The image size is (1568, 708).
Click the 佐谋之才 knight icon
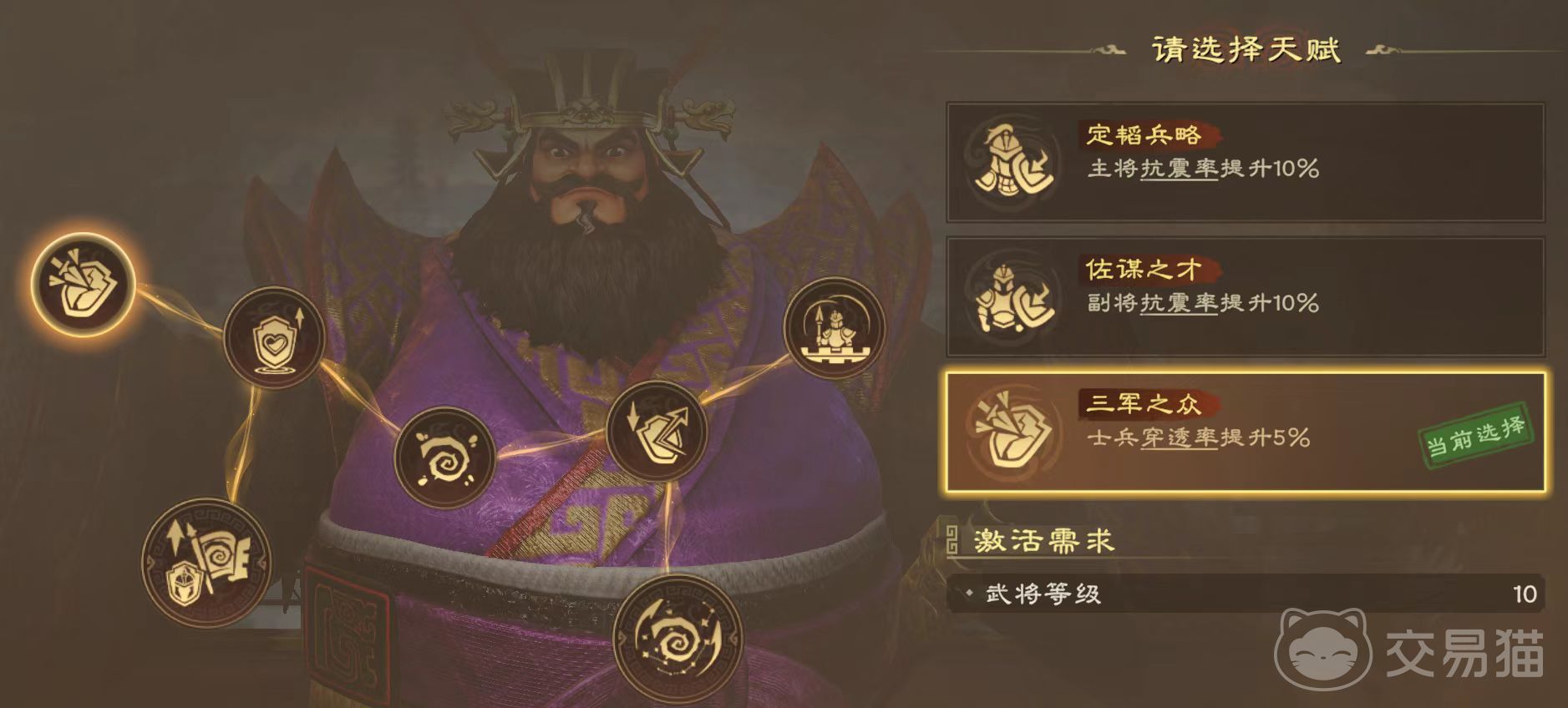pyautogui.click(x=1012, y=297)
